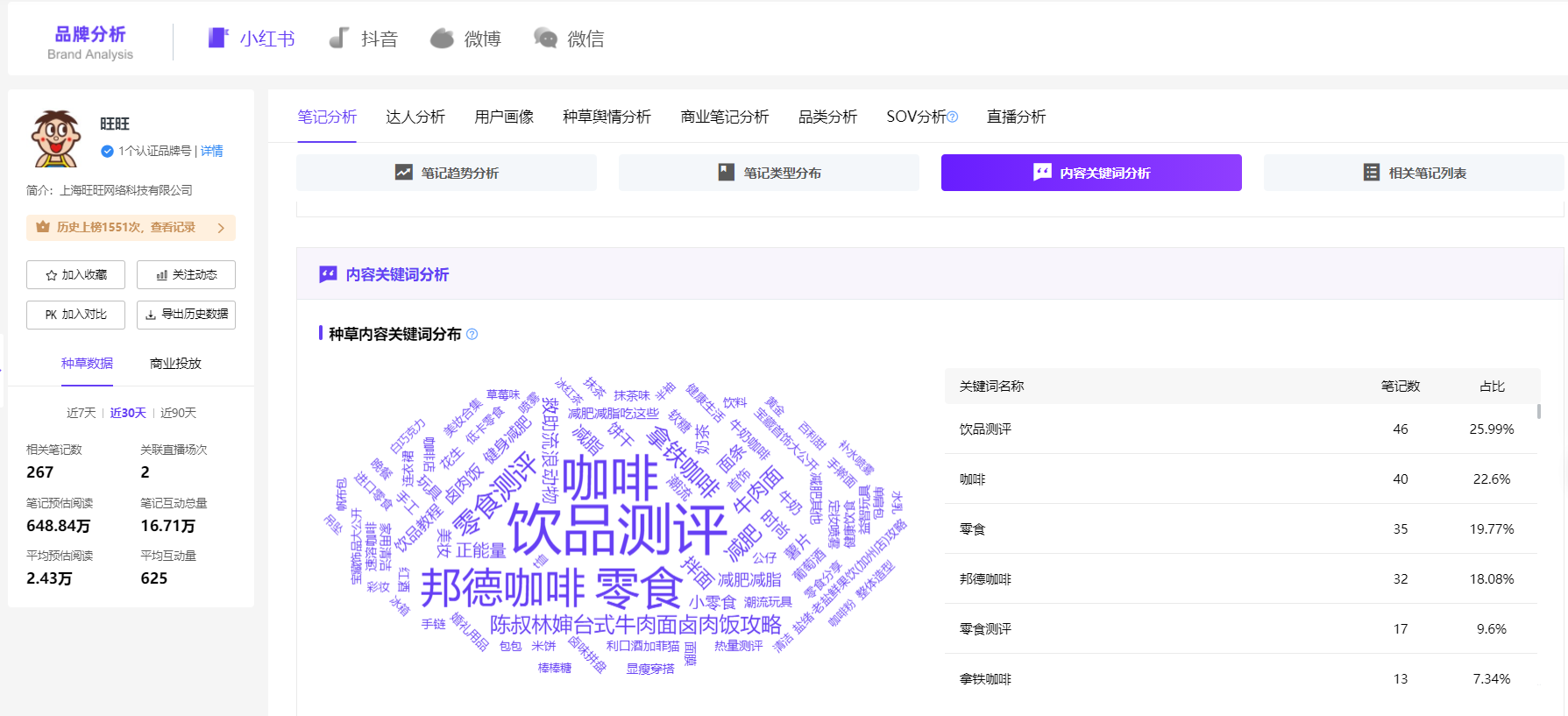Screen dimensions: 1568x716
Task: Click the 微博 platform icon
Action: click(442, 38)
